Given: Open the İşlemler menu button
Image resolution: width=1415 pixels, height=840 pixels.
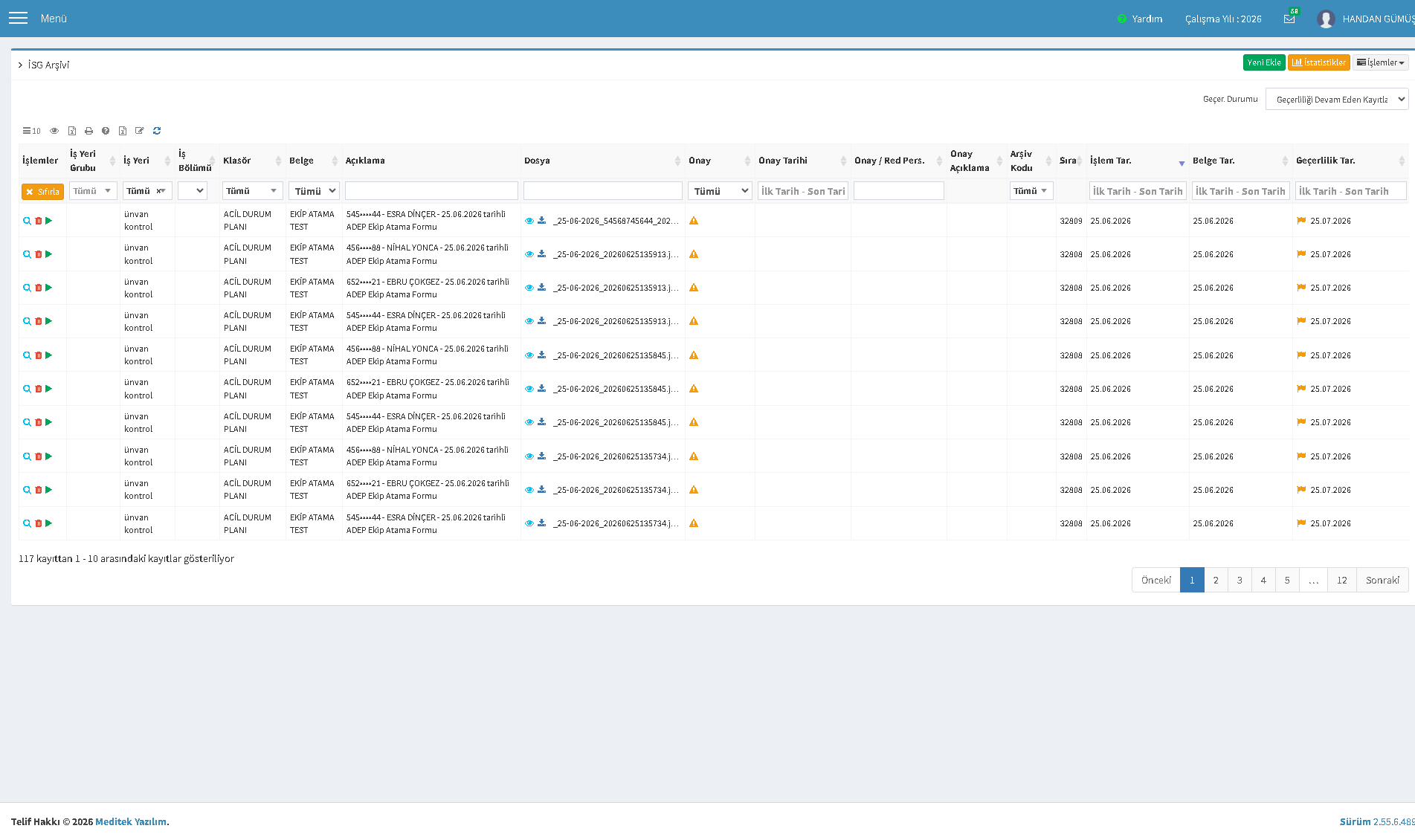Looking at the screenshot, I should pyautogui.click(x=1380, y=62).
